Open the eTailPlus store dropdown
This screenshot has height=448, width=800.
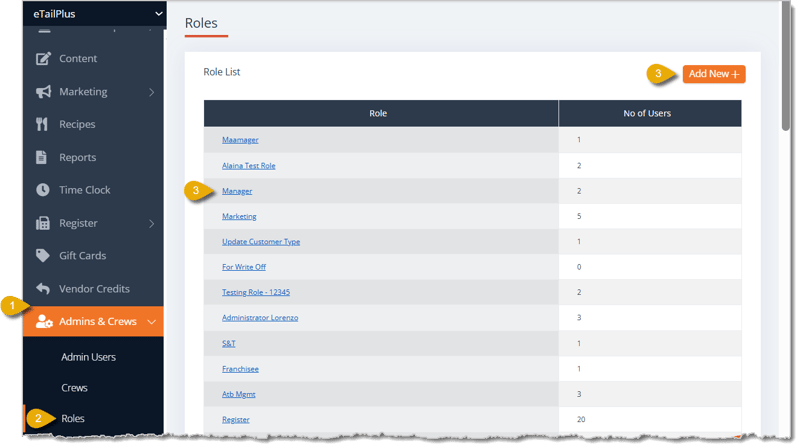click(x=95, y=14)
